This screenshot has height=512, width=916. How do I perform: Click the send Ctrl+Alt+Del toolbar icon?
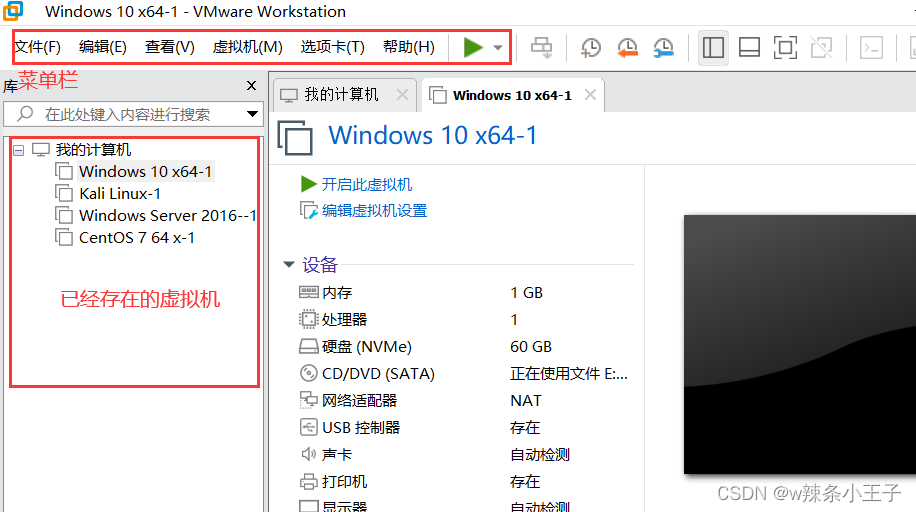coord(542,48)
